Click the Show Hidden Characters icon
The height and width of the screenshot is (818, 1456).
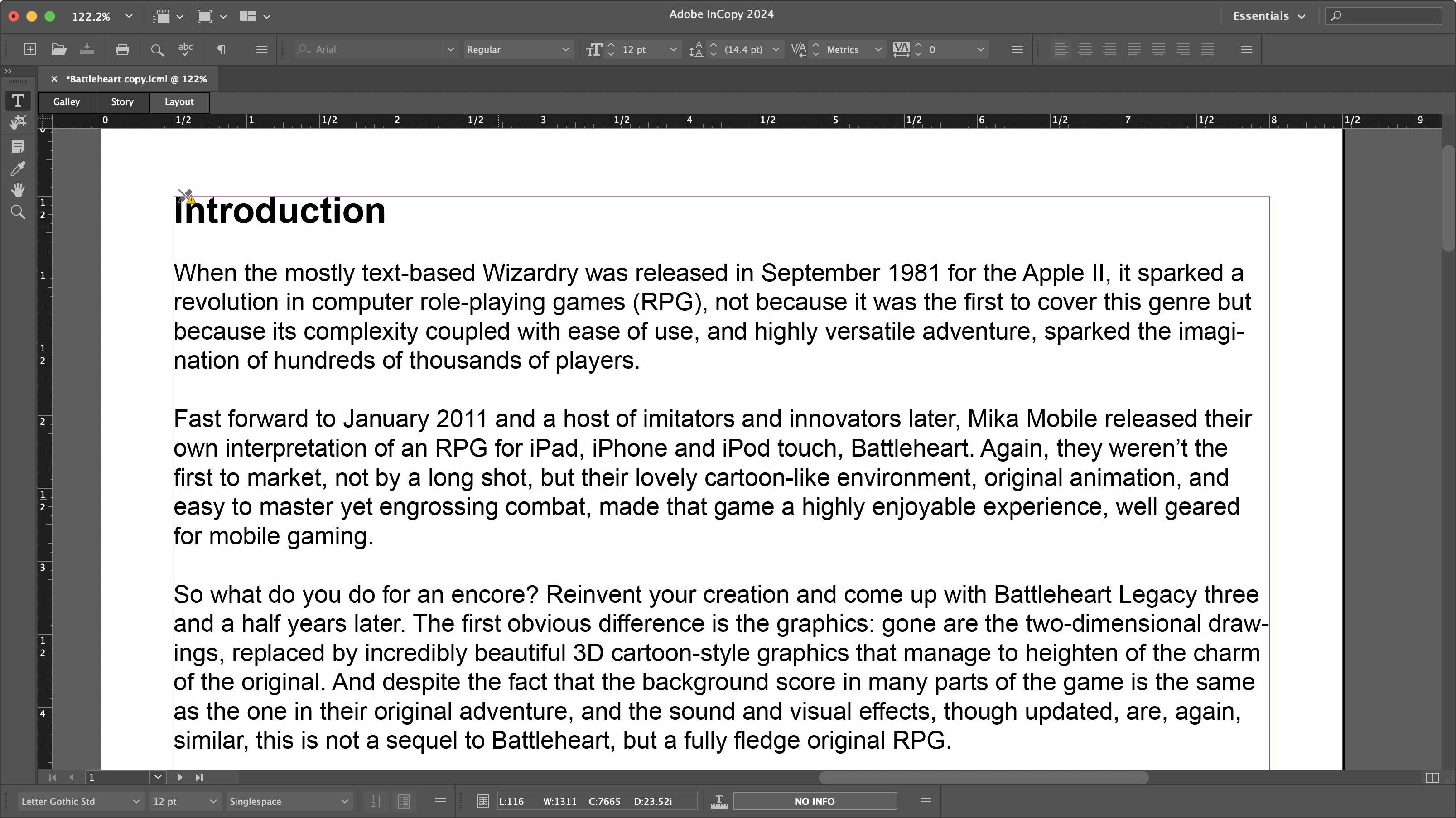(x=222, y=49)
